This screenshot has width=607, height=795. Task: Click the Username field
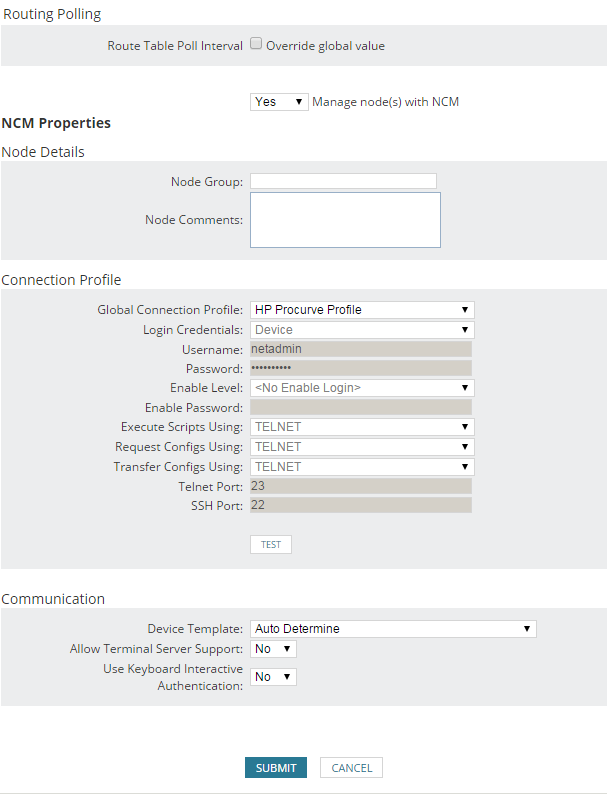coord(361,349)
